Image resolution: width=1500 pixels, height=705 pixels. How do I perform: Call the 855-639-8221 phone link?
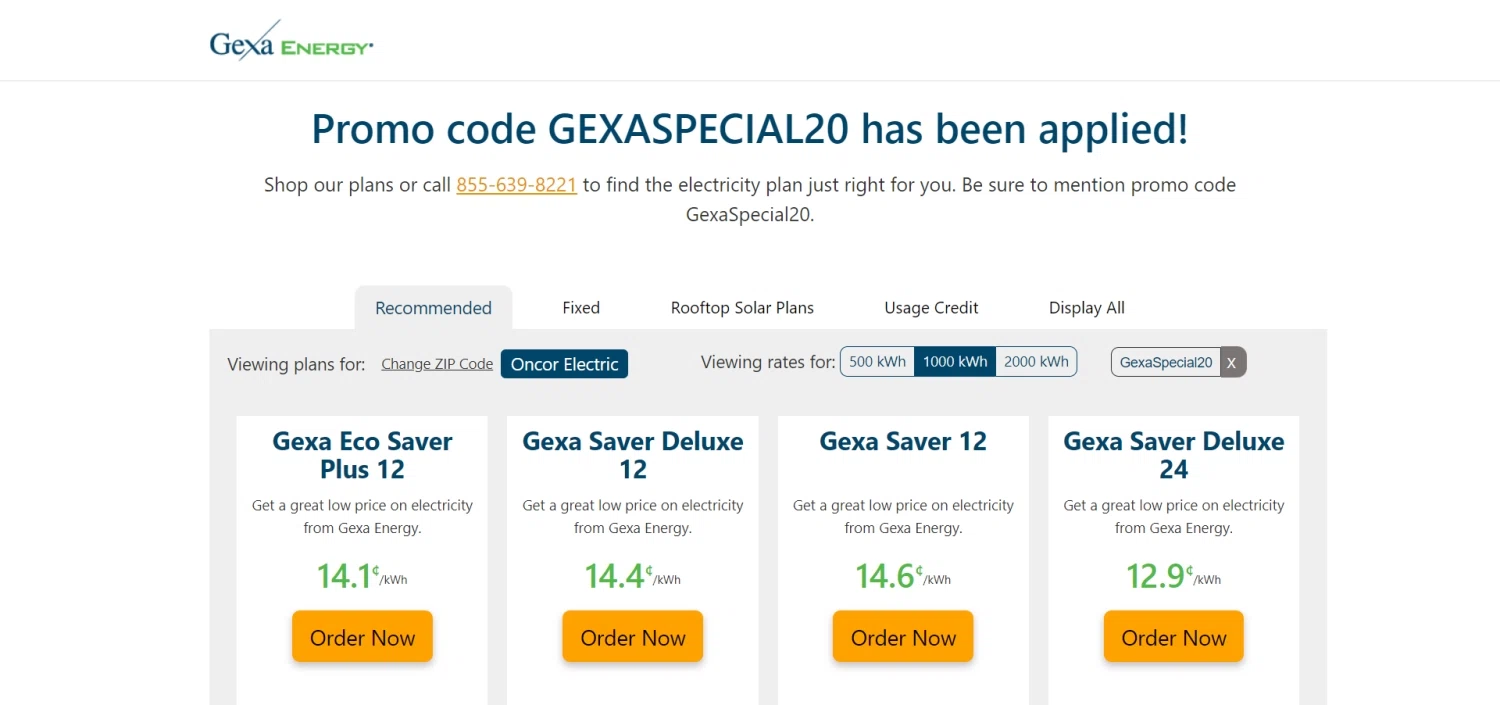click(x=516, y=185)
